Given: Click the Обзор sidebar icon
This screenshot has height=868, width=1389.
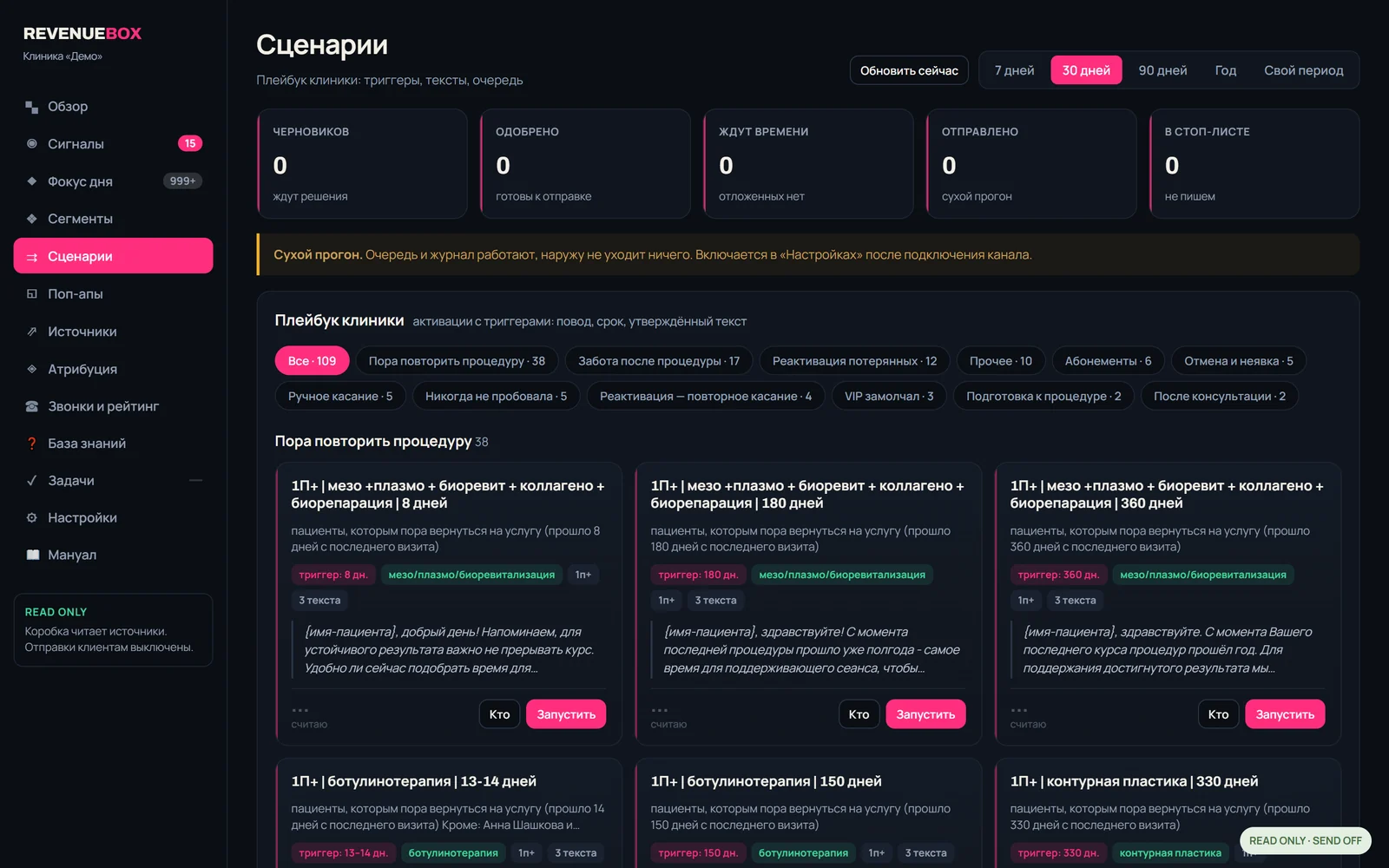Looking at the screenshot, I should (x=32, y=107).
